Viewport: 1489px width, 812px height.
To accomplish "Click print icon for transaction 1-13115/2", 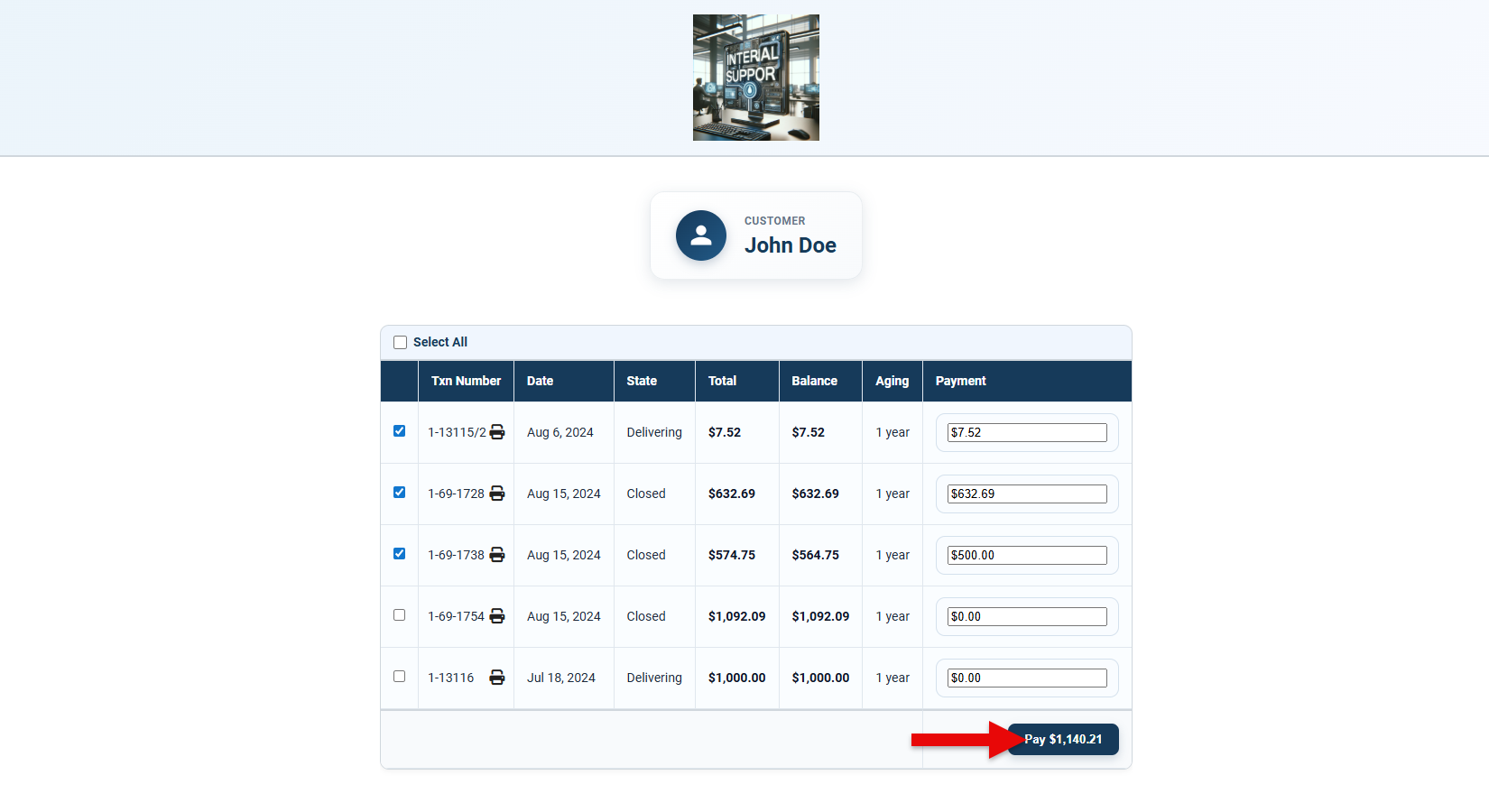I will tap(497, 432).
